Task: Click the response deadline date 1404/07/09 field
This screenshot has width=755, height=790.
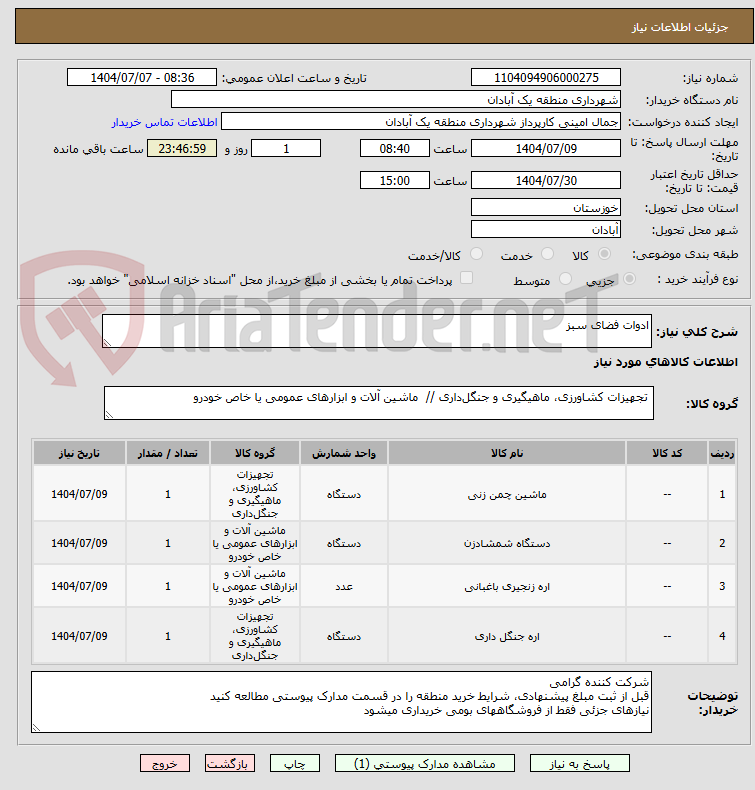Action: tap(545, 149)
